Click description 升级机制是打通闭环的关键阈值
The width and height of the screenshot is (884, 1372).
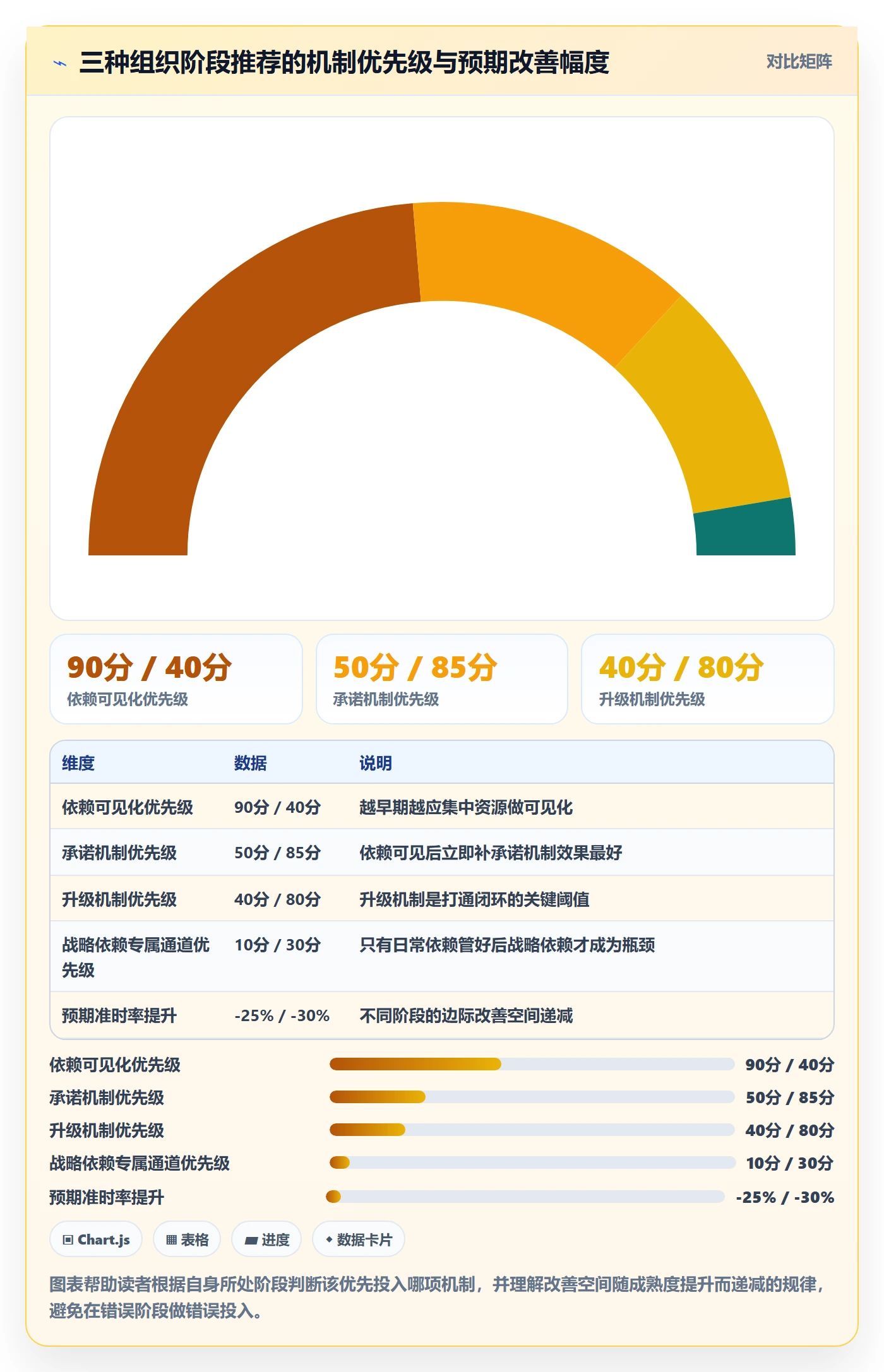click(474, 899)
